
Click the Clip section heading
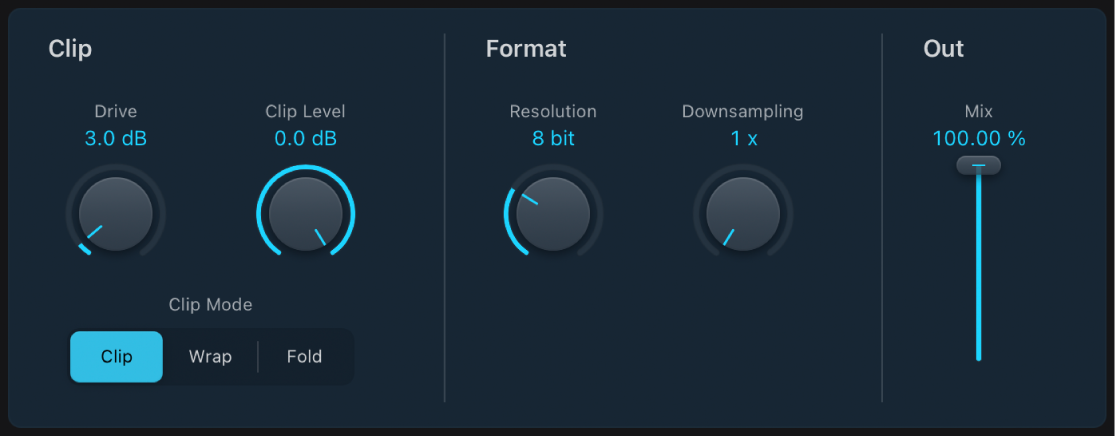70,48
